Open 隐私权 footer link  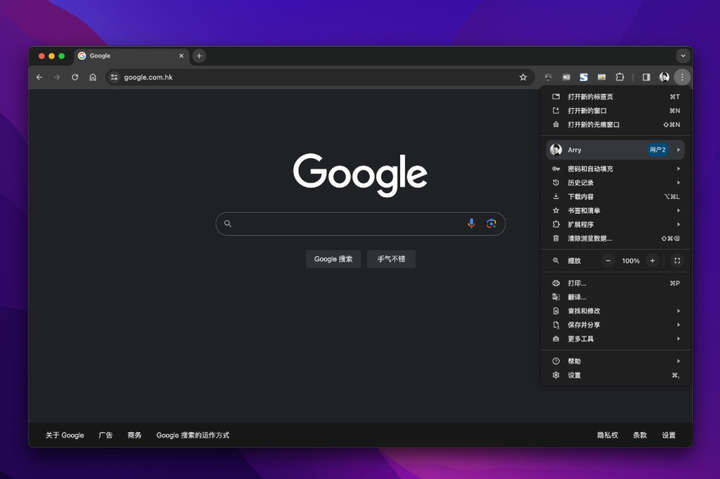608,435
